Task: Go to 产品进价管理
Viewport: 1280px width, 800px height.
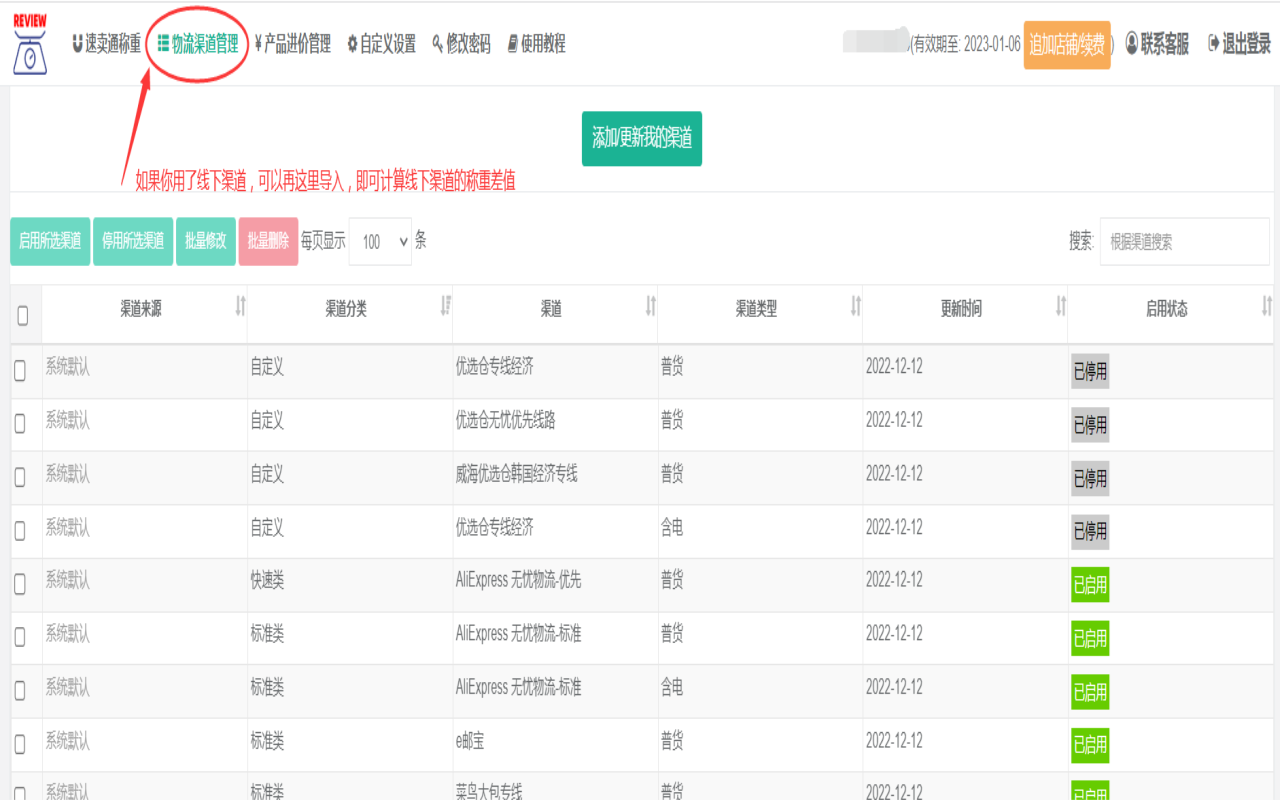Action: [x=293, y=44]
